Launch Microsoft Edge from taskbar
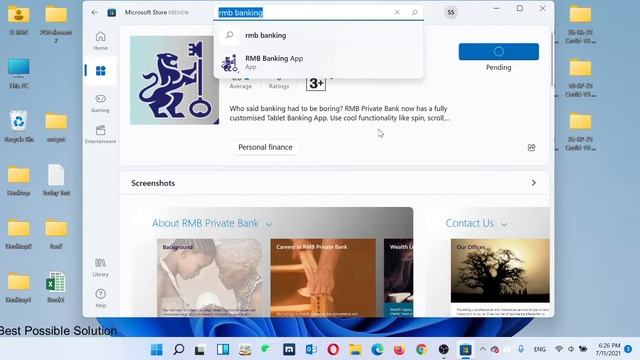 [377, 349]
